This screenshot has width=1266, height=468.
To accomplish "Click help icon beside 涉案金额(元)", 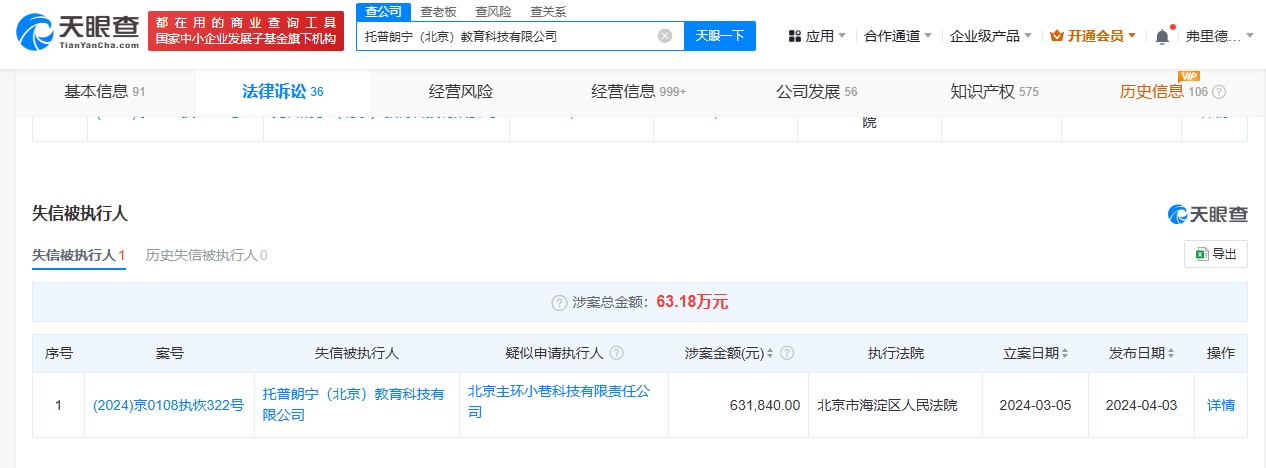I will (787, 353).
